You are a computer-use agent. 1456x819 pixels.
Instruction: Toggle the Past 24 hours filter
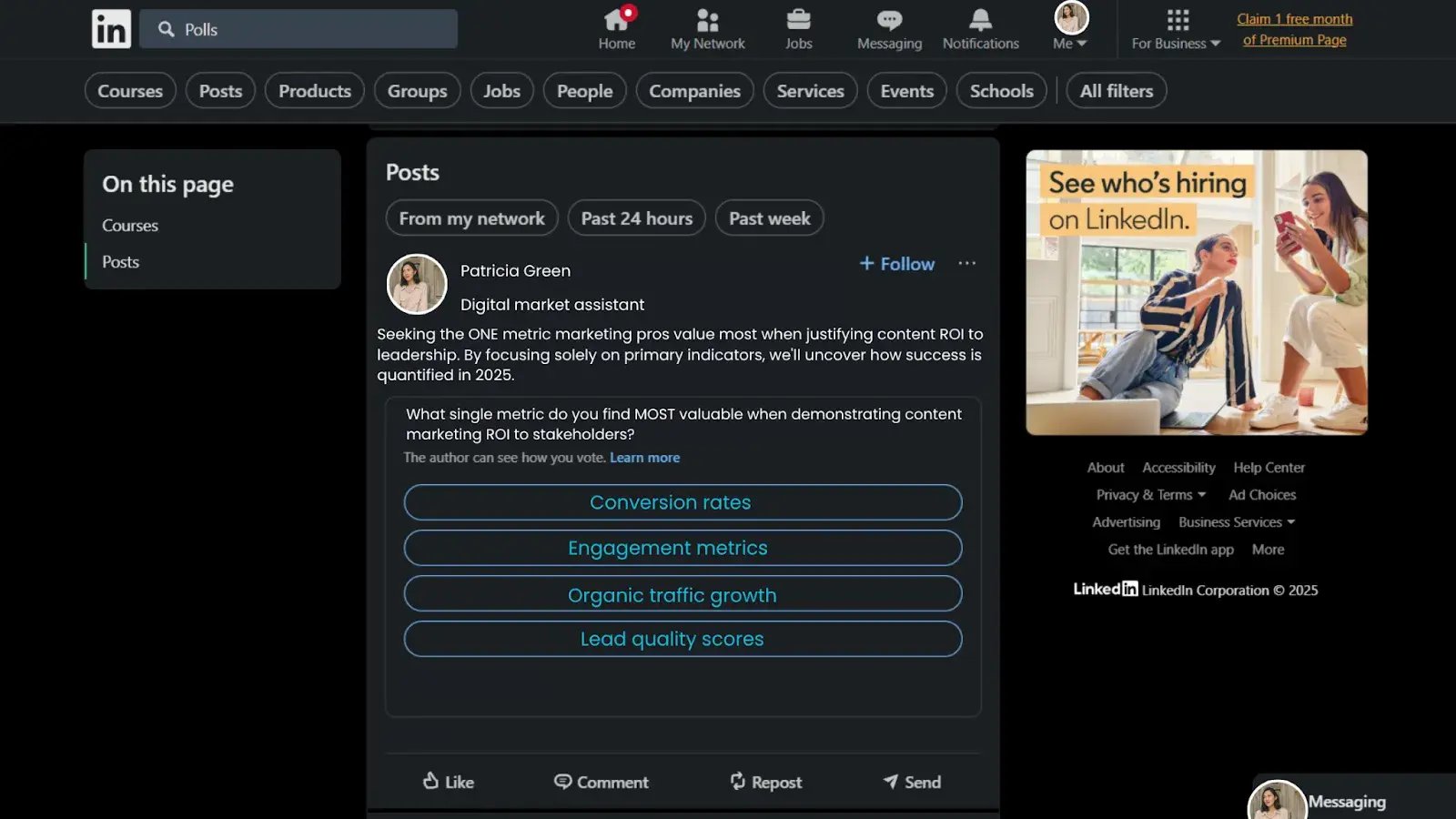[636, 218]
